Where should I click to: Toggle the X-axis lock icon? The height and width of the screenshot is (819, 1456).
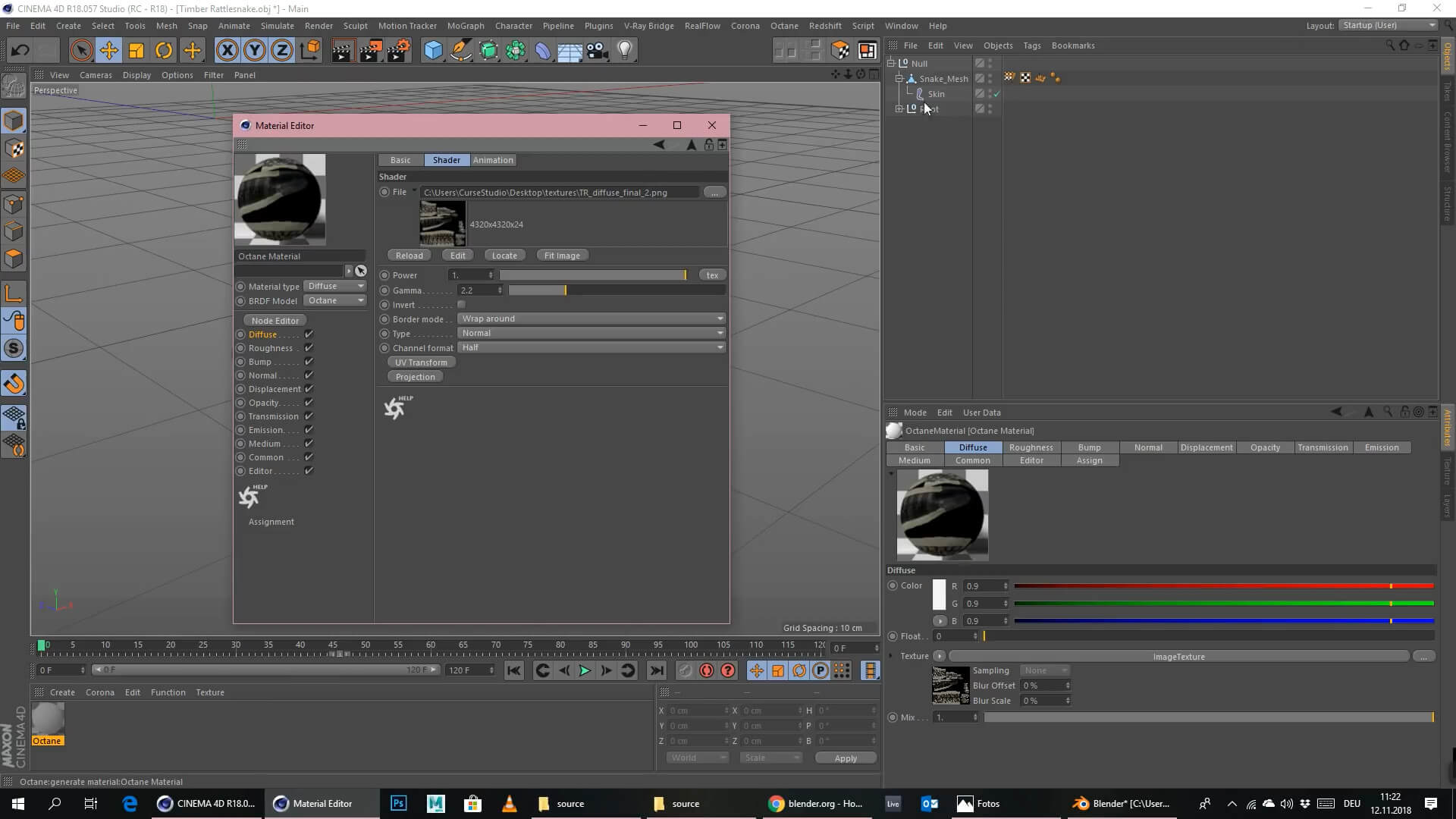227,51
